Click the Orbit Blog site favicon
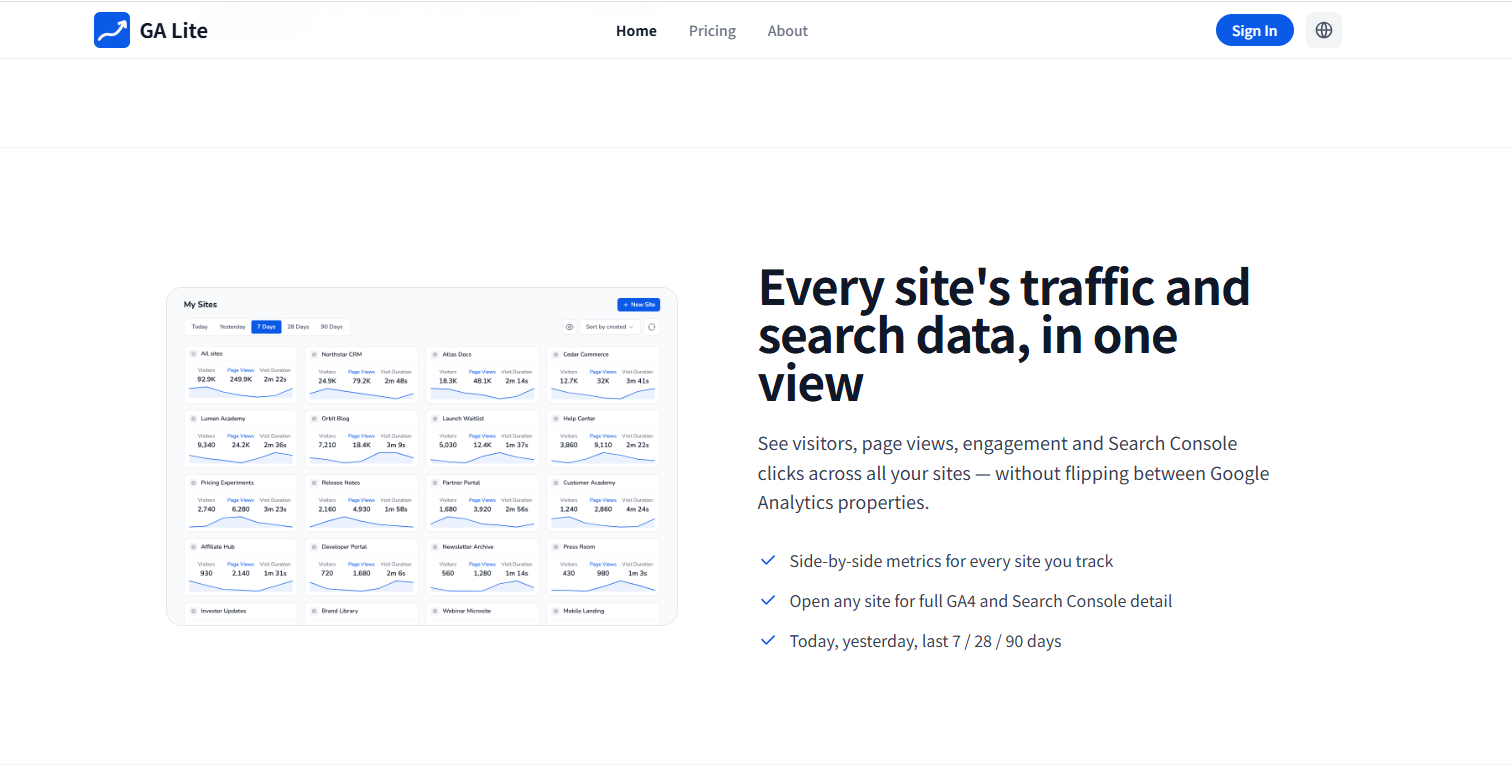Image resolution: width=1512 pixels, height=765 pixels. pos(314,418)
